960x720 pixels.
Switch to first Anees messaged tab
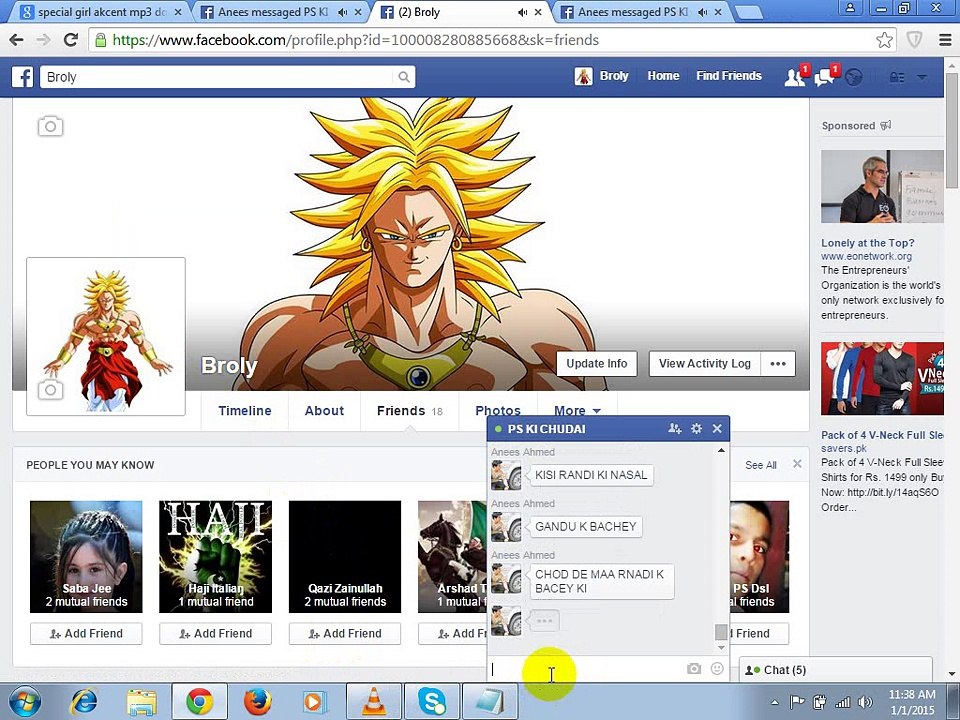[x=279, y=12]
